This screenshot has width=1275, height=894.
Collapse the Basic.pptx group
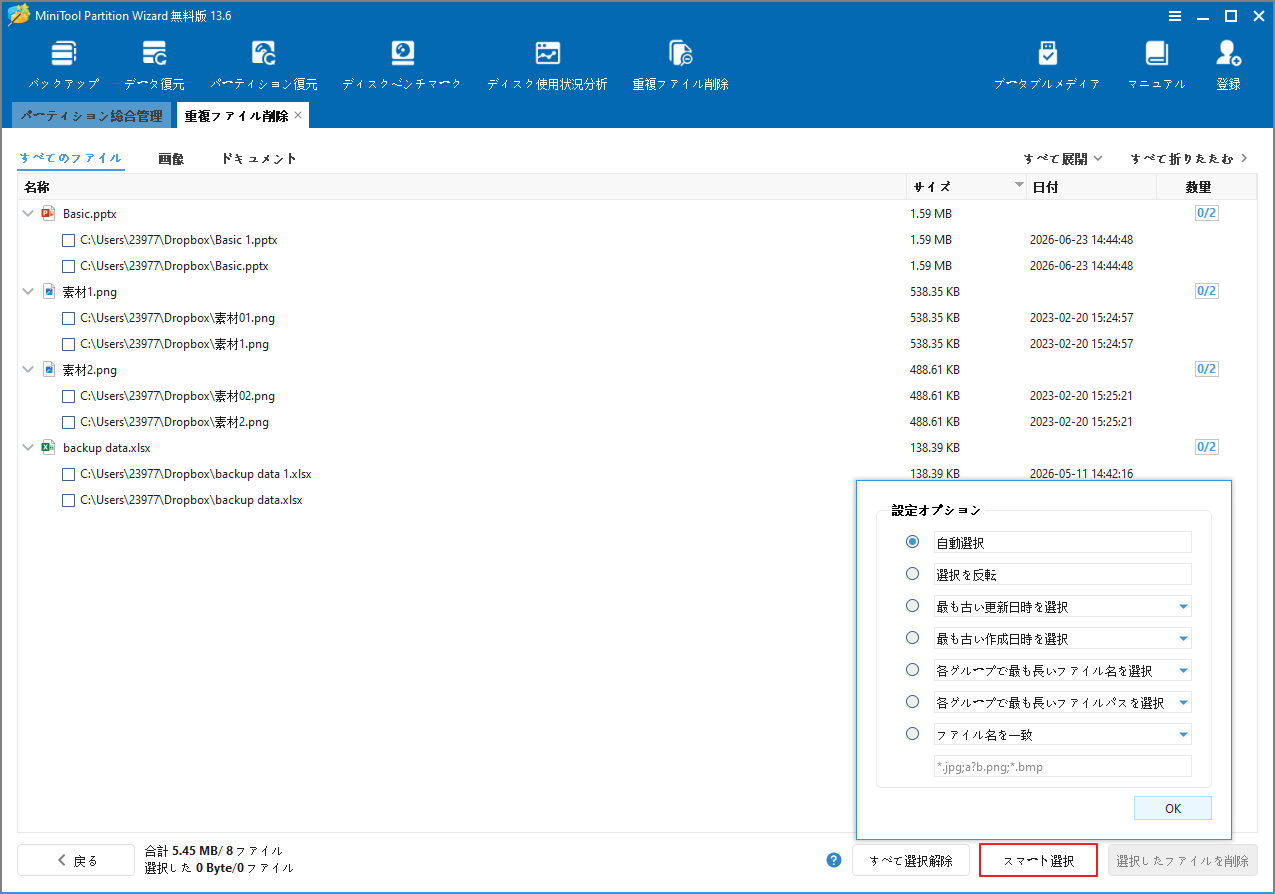pyautogui.click(x=28, y=213)
